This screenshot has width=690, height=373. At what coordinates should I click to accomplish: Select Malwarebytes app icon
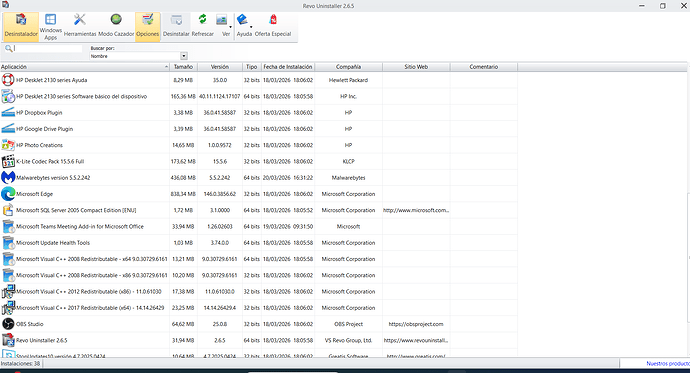click(x=8, y=178)
